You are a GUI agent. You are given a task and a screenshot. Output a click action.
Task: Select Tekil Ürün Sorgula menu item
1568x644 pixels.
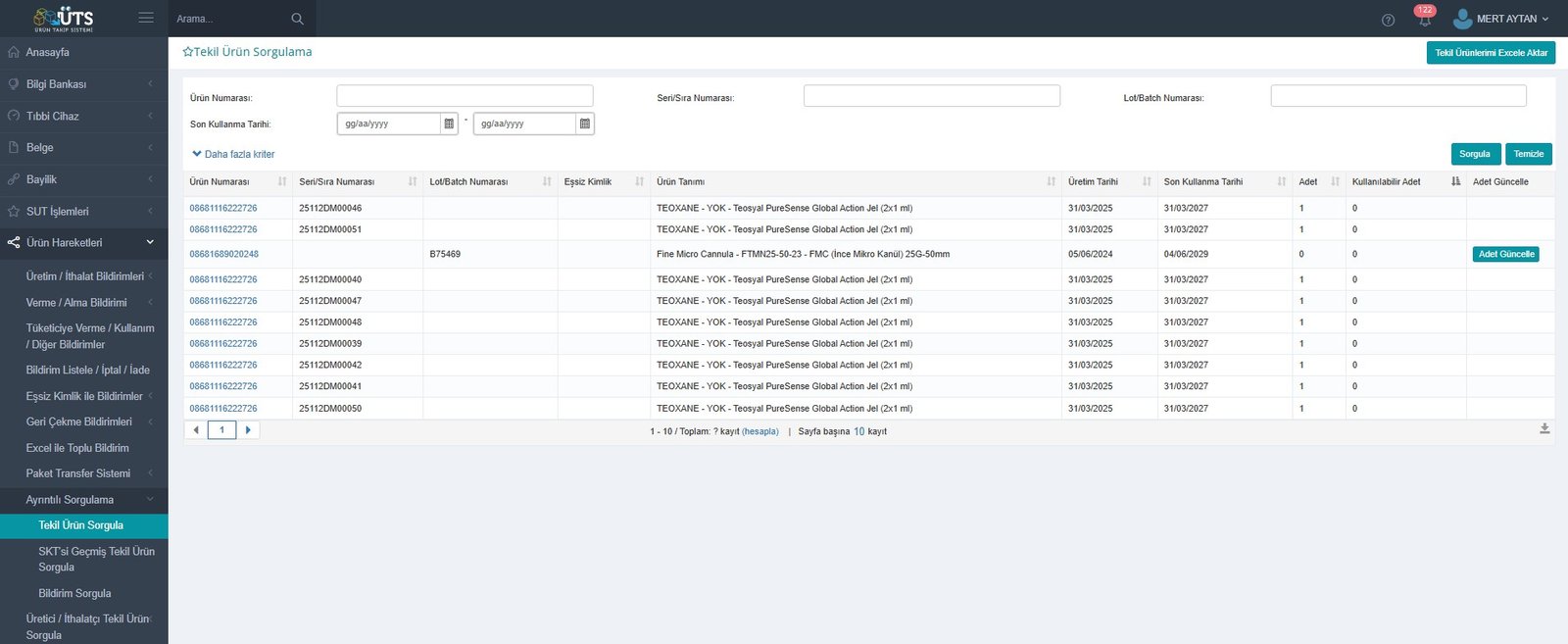pos(83,525)
